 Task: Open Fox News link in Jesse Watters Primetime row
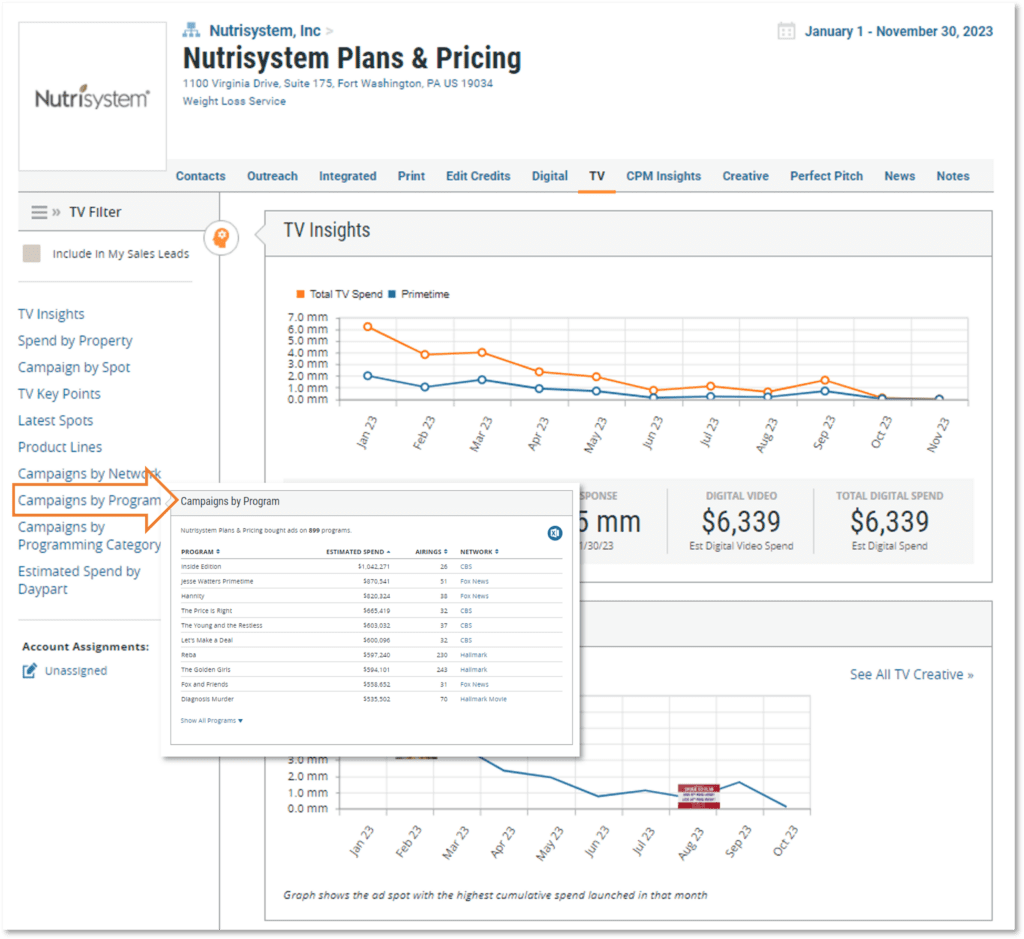[474, 581]
